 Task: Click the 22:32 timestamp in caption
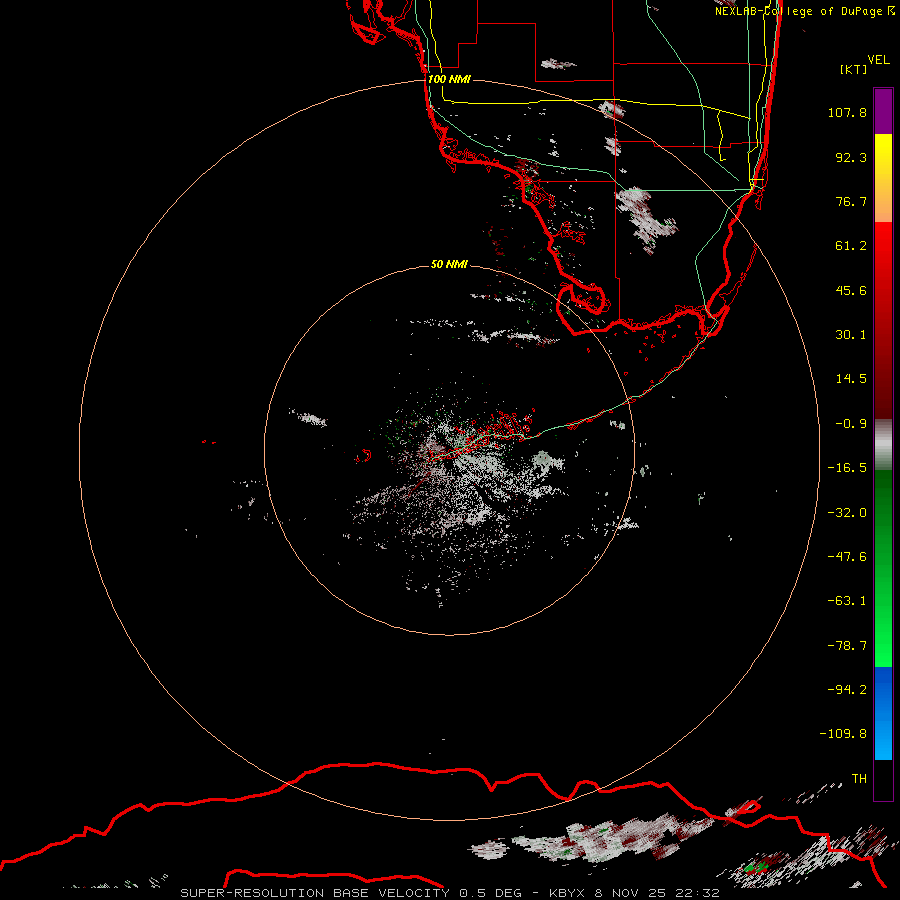tap(697, 893)
